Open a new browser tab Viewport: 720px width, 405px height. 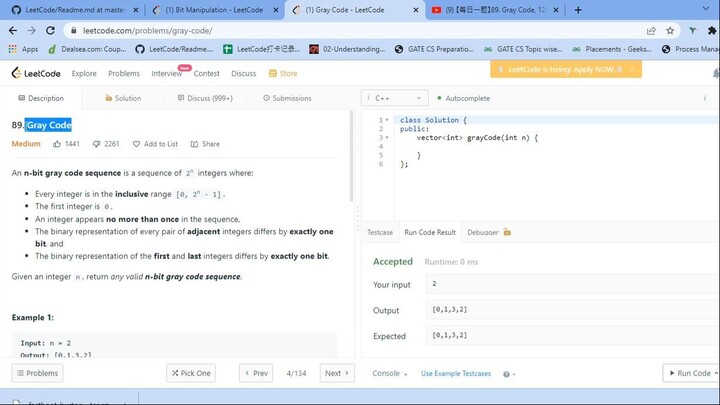[578, 10]
